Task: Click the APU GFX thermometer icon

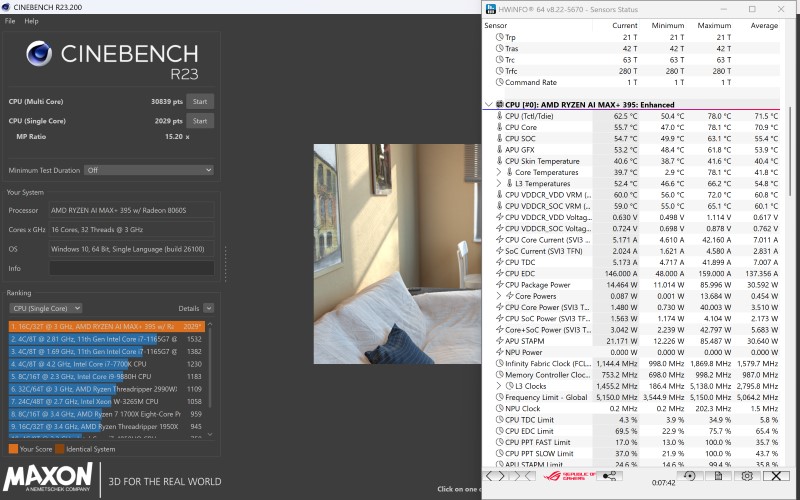Action: click(499, 149)
